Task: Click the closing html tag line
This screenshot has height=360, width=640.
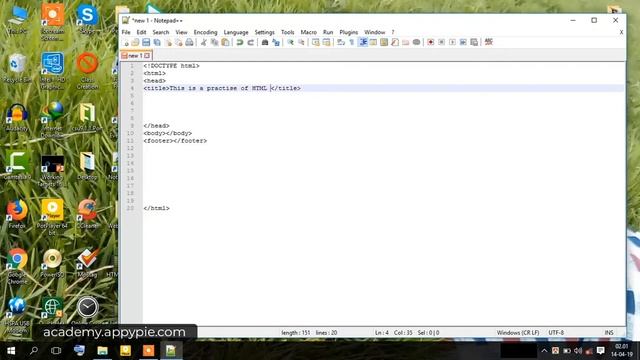Action: pyautogui.click(x=156, y=208)
